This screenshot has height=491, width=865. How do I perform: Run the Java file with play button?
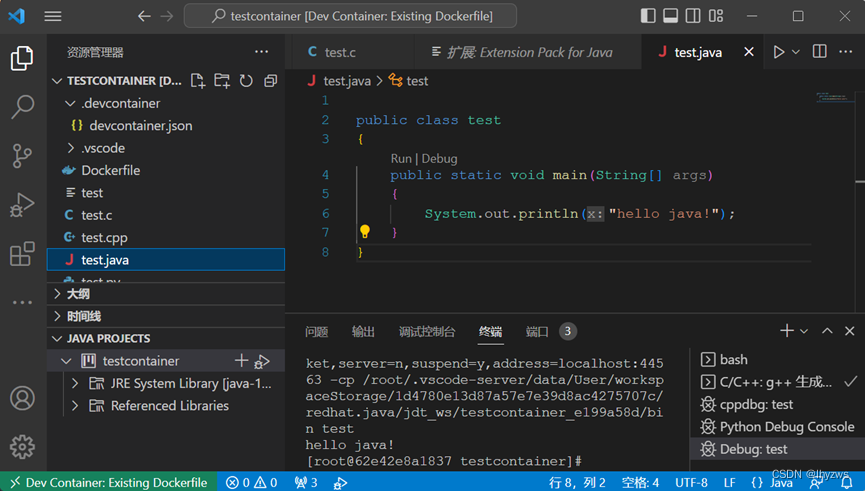click(778, 52)
